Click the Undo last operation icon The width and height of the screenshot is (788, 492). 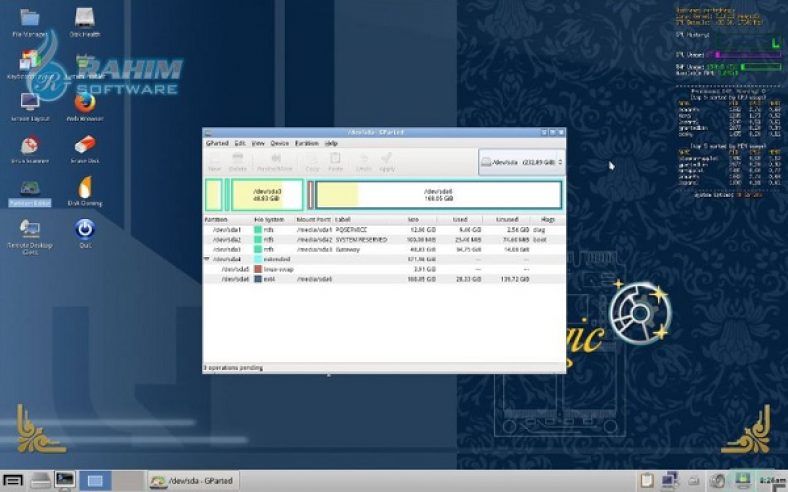[x=364, y=162]
